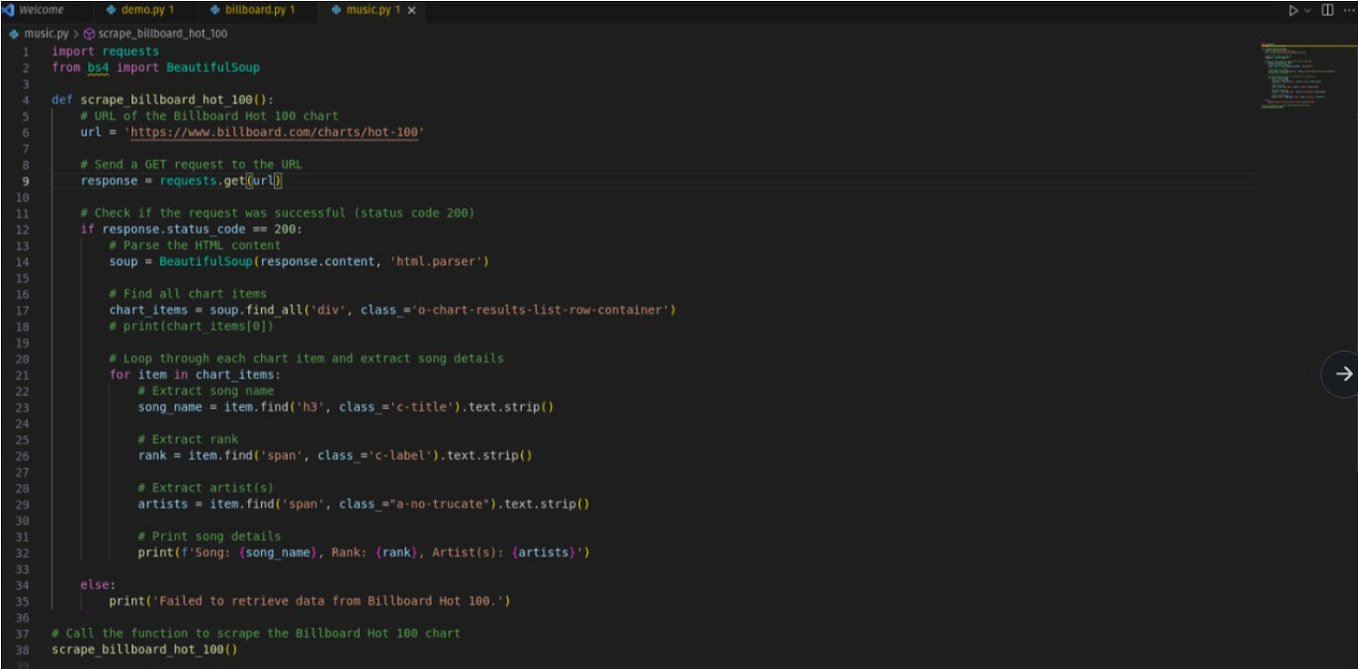This screenshot has width=1358, height=669.
Task: Place the cursor in 'requests.get(url)' on line 9
Action: tap(221, 181)
